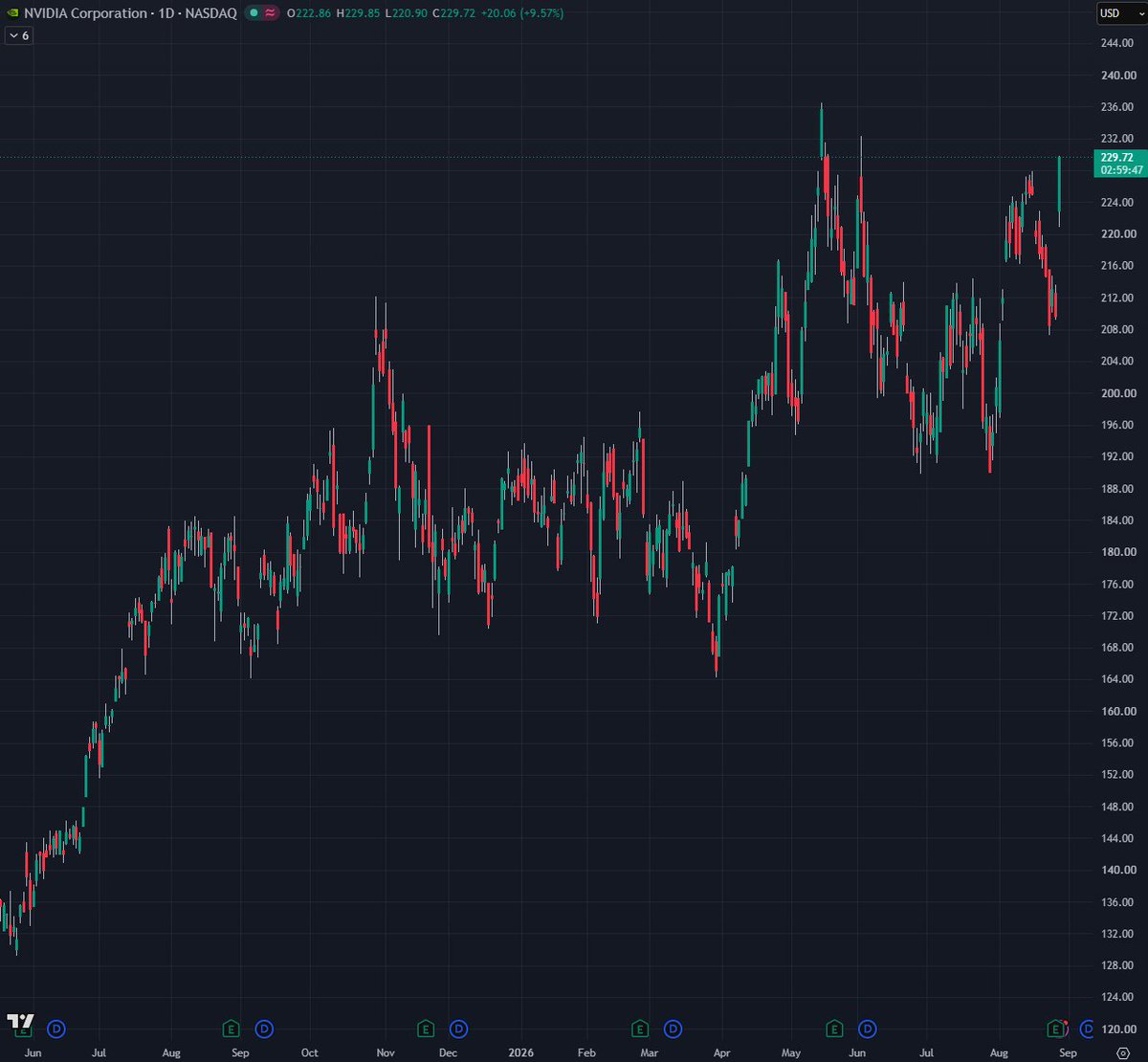
Task: Click the NVIDIA Corporation symbol title
Action: (x=88, y=13)
